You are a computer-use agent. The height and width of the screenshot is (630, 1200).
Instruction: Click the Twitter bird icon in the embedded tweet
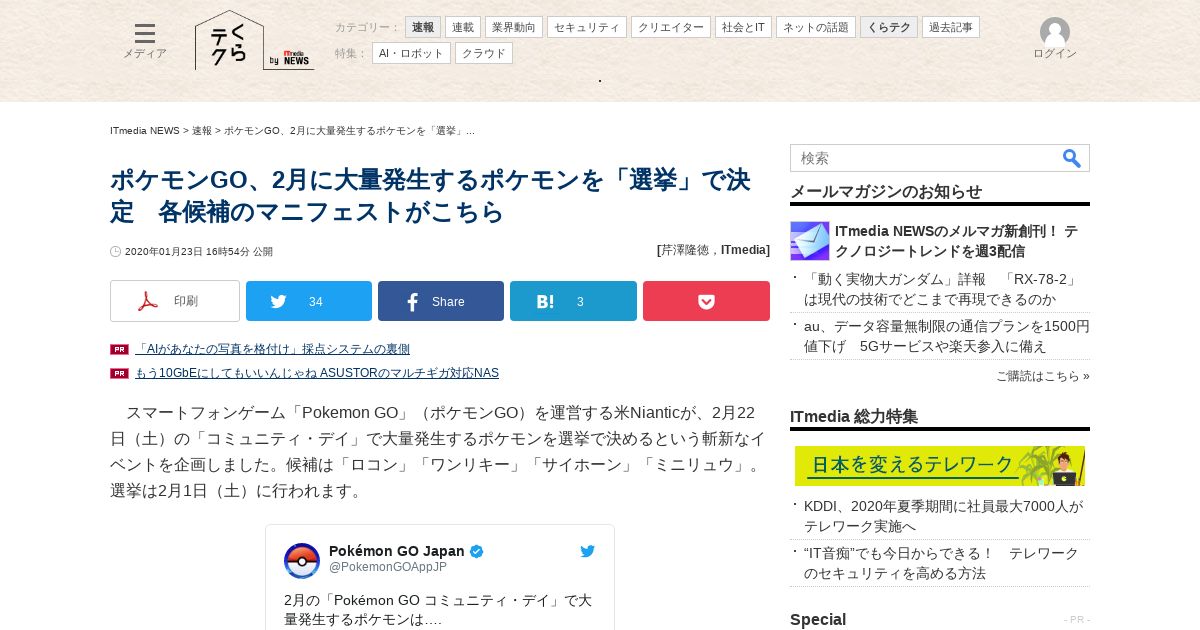587,551
